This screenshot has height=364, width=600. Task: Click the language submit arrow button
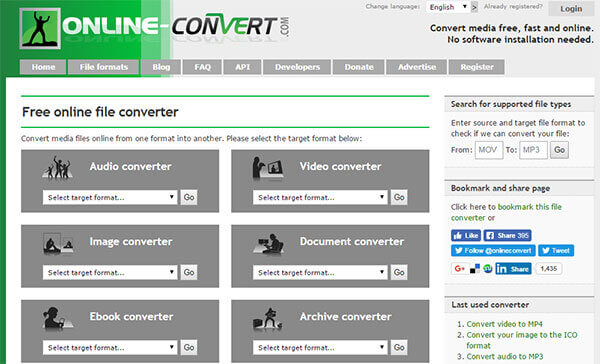pos(474,7)
